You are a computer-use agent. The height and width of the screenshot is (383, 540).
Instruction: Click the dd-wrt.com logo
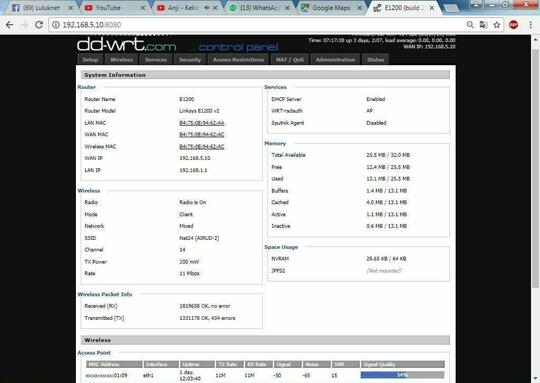(126, 44)
